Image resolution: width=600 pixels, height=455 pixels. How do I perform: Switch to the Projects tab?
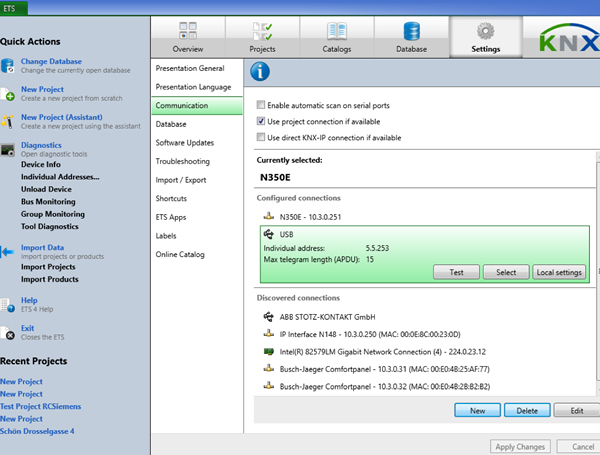click(262, 37)
